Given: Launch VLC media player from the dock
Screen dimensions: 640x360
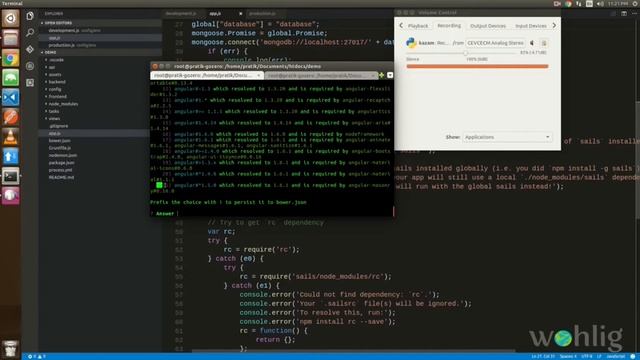Looking at the screenshot, I should coord(10,136).
